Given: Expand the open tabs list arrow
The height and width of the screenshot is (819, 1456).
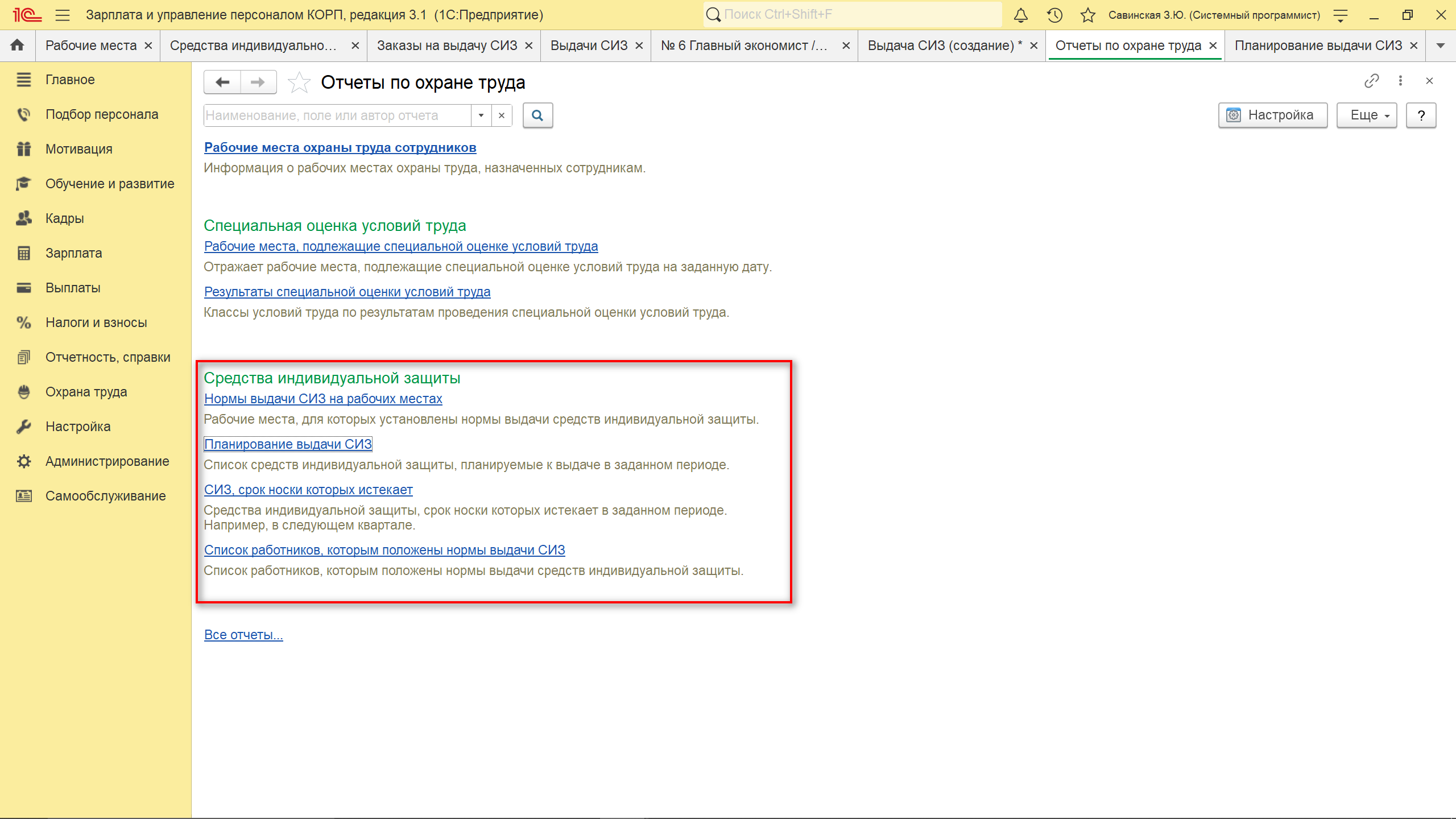Looking at the screenshot, I should (x=1441, y=45).
